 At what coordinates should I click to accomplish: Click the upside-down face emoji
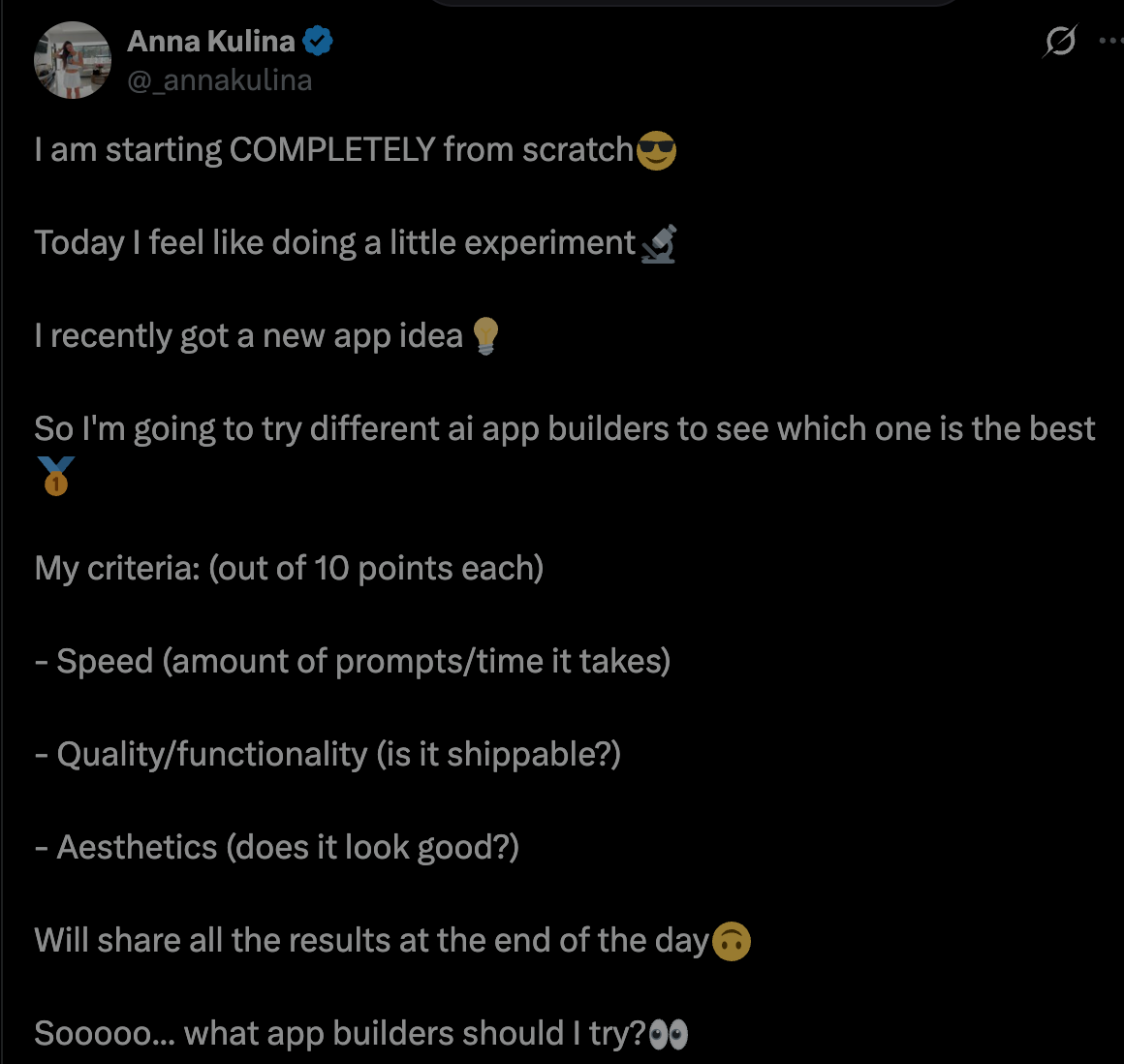[x=732, y=942]
